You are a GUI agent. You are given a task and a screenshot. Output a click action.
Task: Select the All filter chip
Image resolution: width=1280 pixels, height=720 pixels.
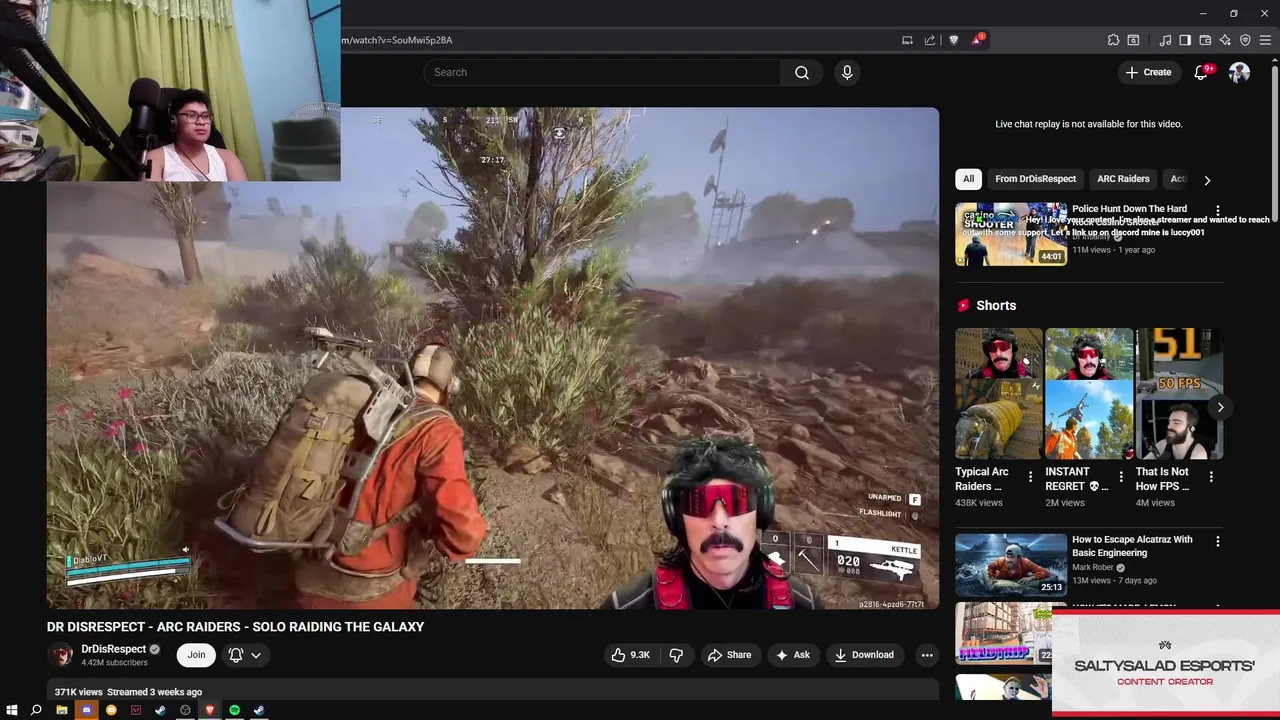coord(968,179)
